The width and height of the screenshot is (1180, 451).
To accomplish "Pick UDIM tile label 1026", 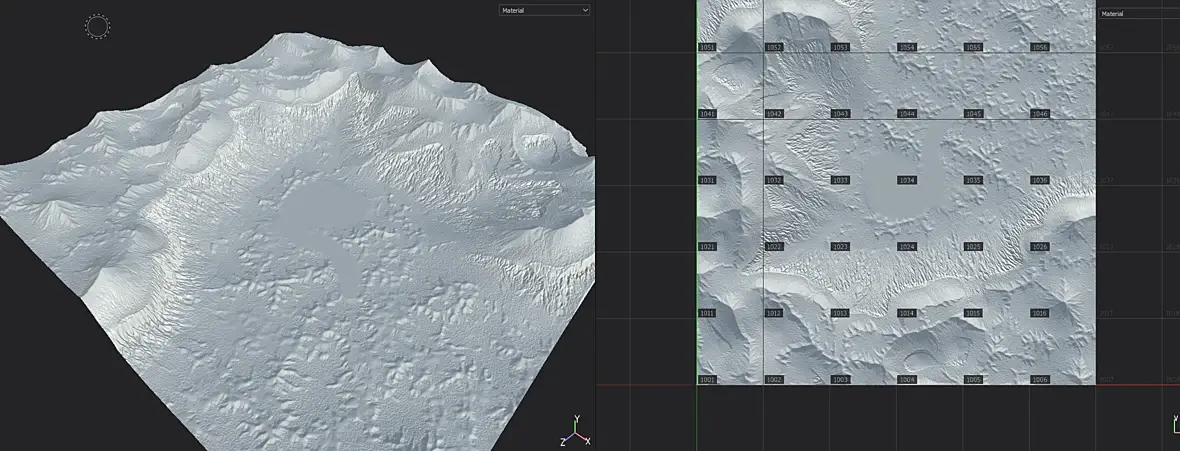I will point(1040,247).
